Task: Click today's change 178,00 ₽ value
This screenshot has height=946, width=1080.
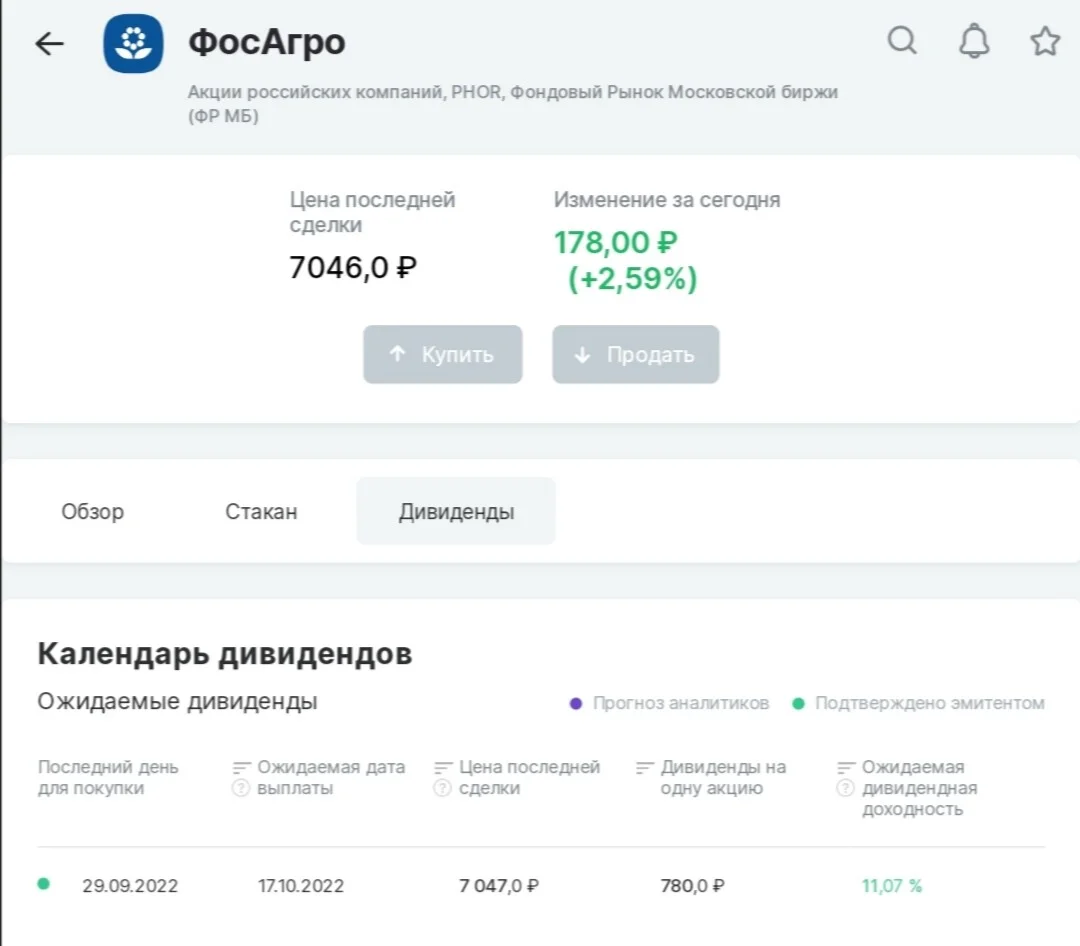Action: pyautogui.click(x=616, y=243)
